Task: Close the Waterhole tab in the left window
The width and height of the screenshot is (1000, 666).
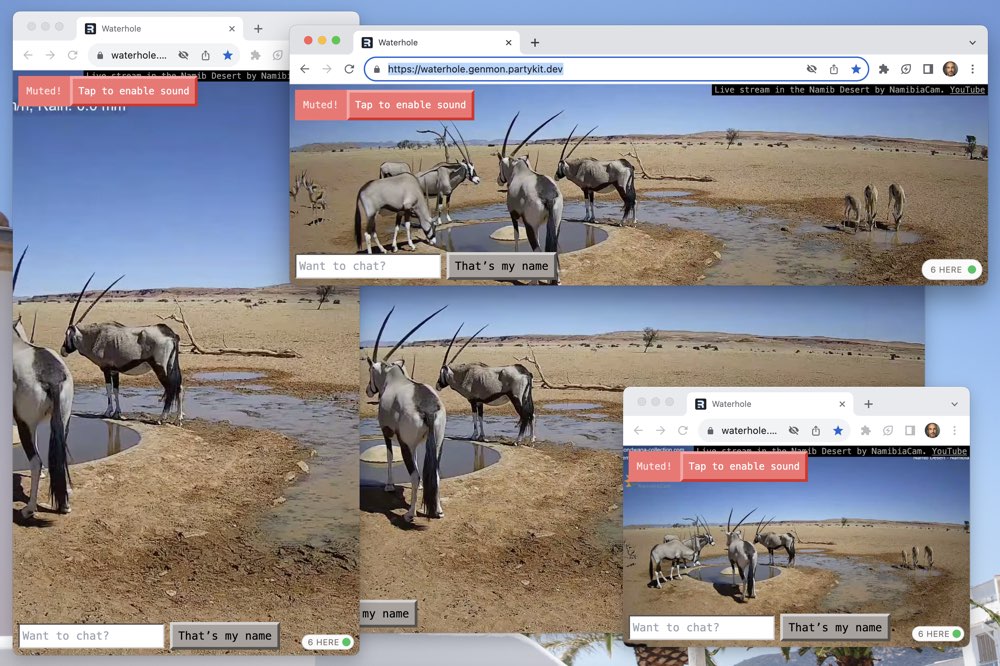Action: click(232, 29)
